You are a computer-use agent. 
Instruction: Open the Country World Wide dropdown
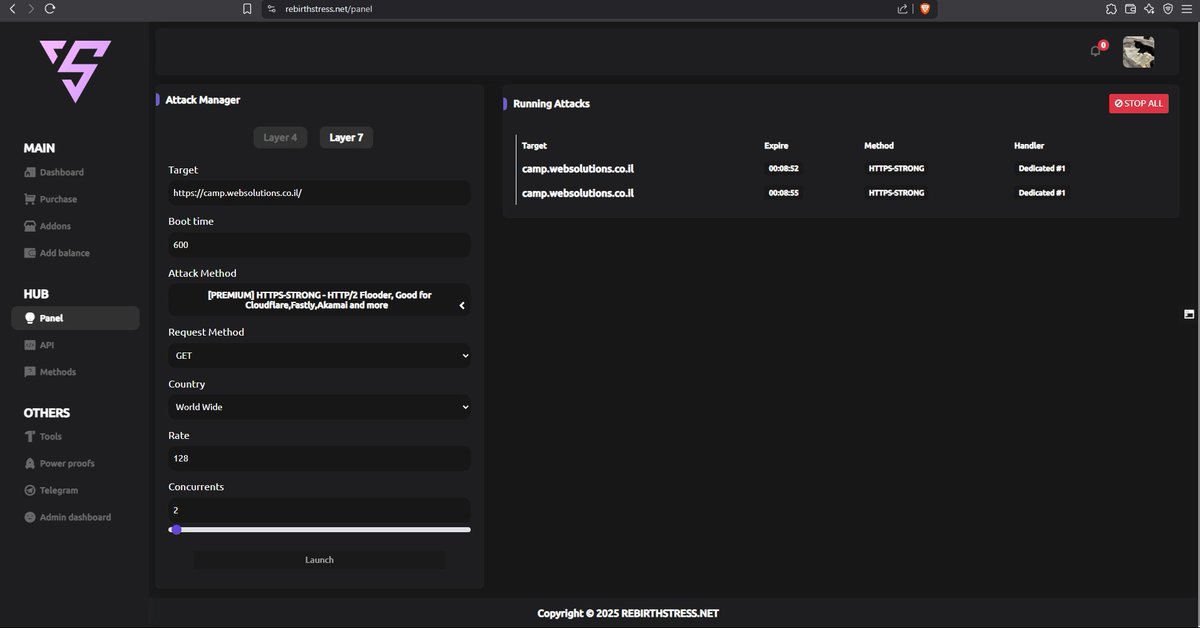[x=319, y=407]
